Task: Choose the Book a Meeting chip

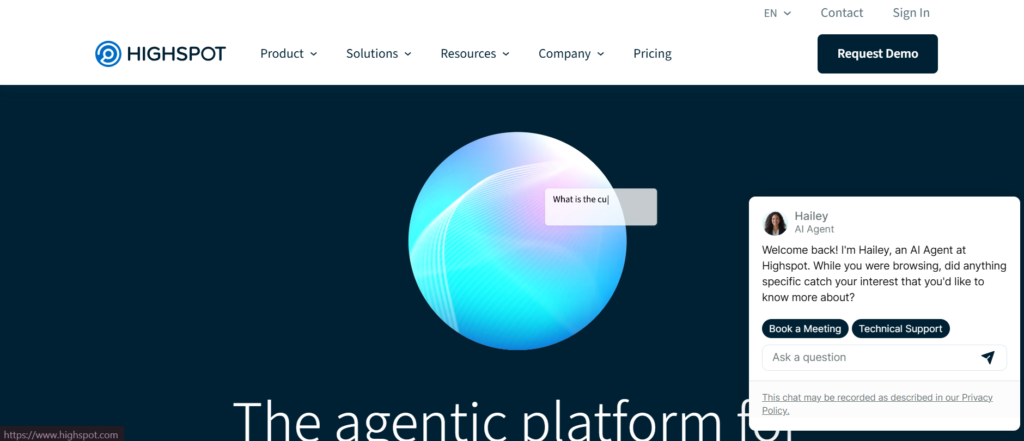Action: tap(806, 328)
